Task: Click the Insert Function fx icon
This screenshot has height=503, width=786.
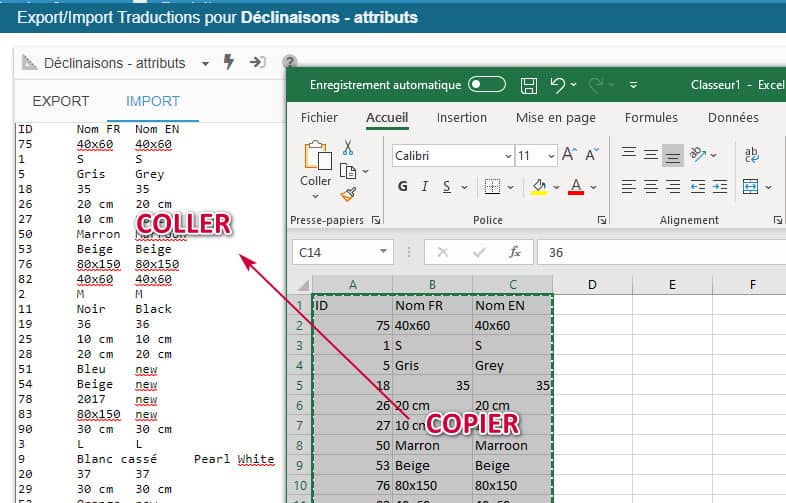Action: tap(514, 252)
